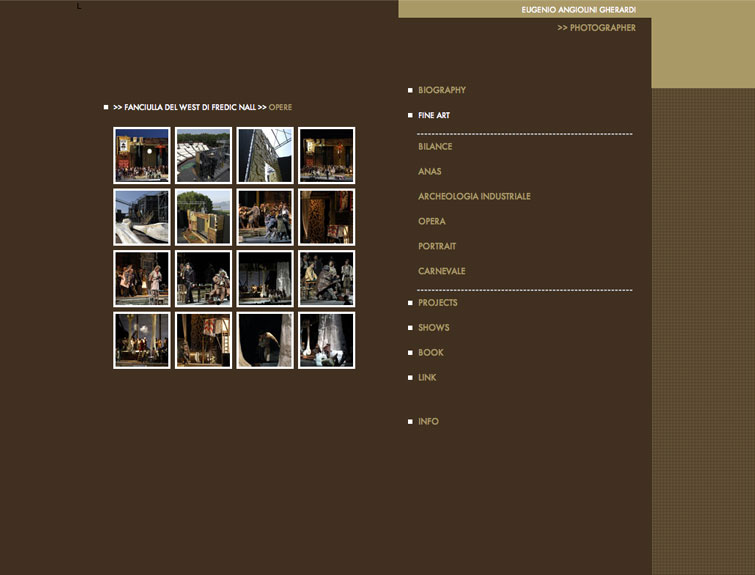Image resolution: width=755 pixels, height=575 pixels.
Task: Click the square bullet beside Projects
Action: pyautogui.click(x=410, y=303)
